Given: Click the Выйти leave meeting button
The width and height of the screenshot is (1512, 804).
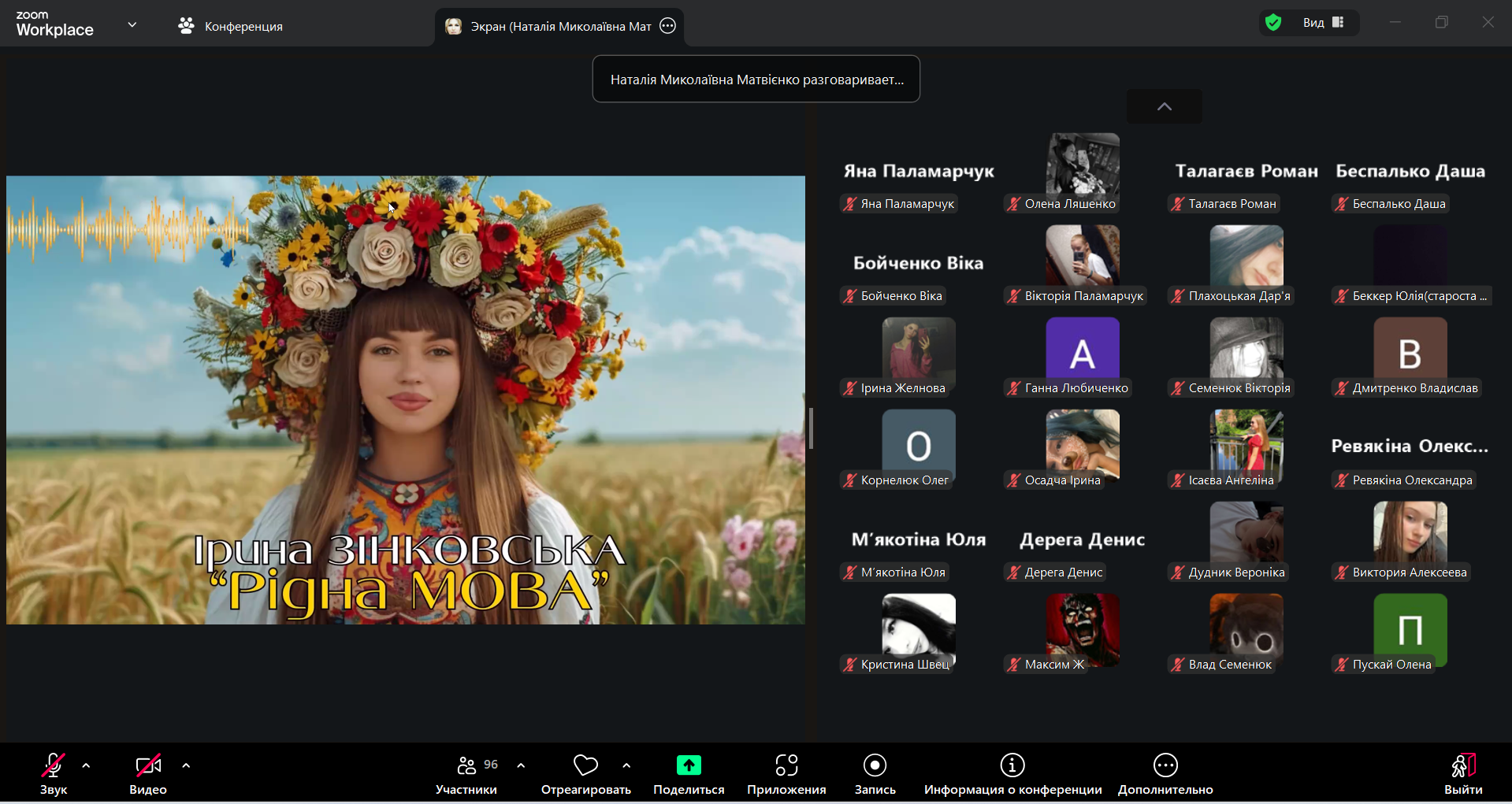Looking at the screenshot, I should [1462, 773].
